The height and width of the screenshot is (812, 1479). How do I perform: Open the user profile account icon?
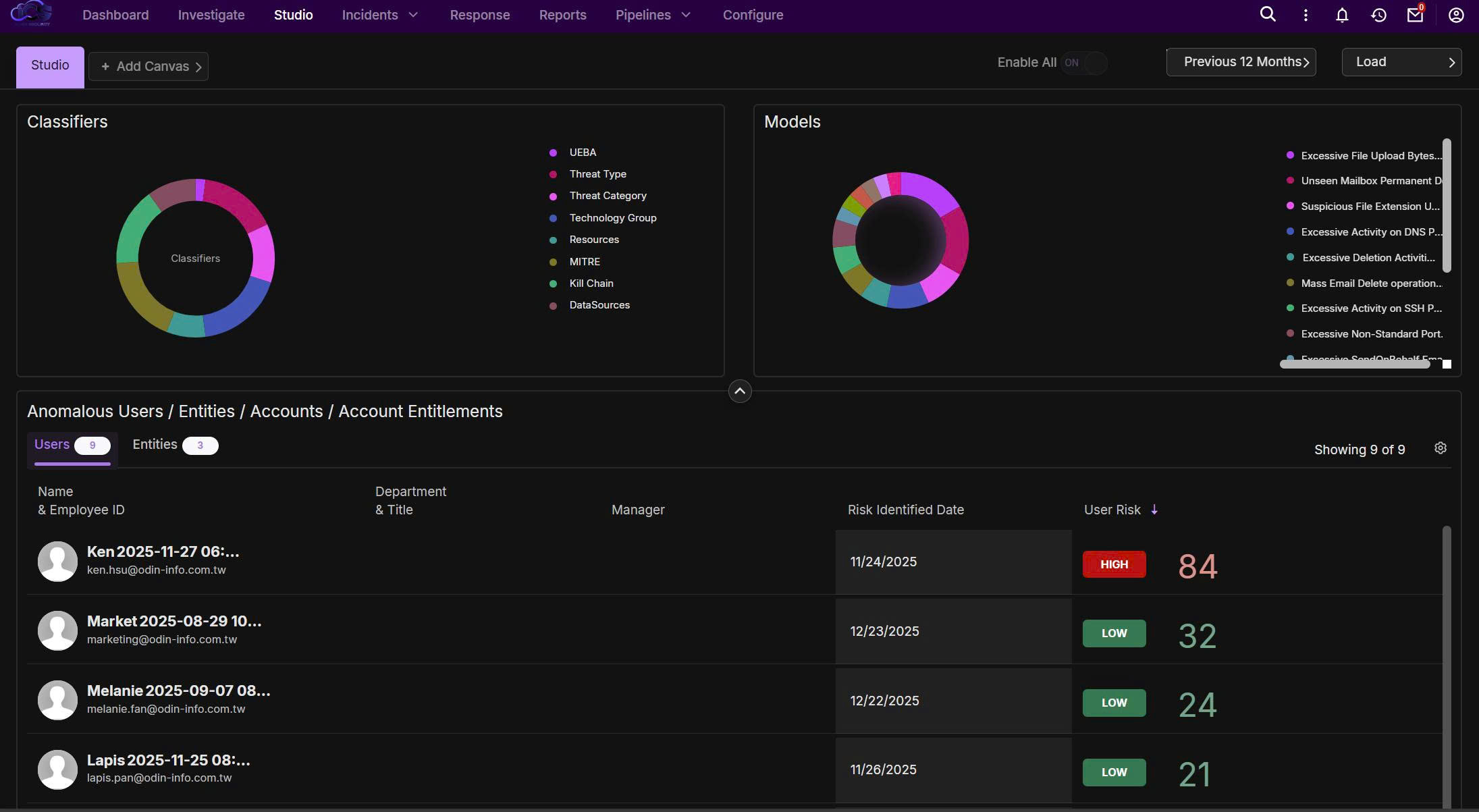click(x=1455, y=15)
